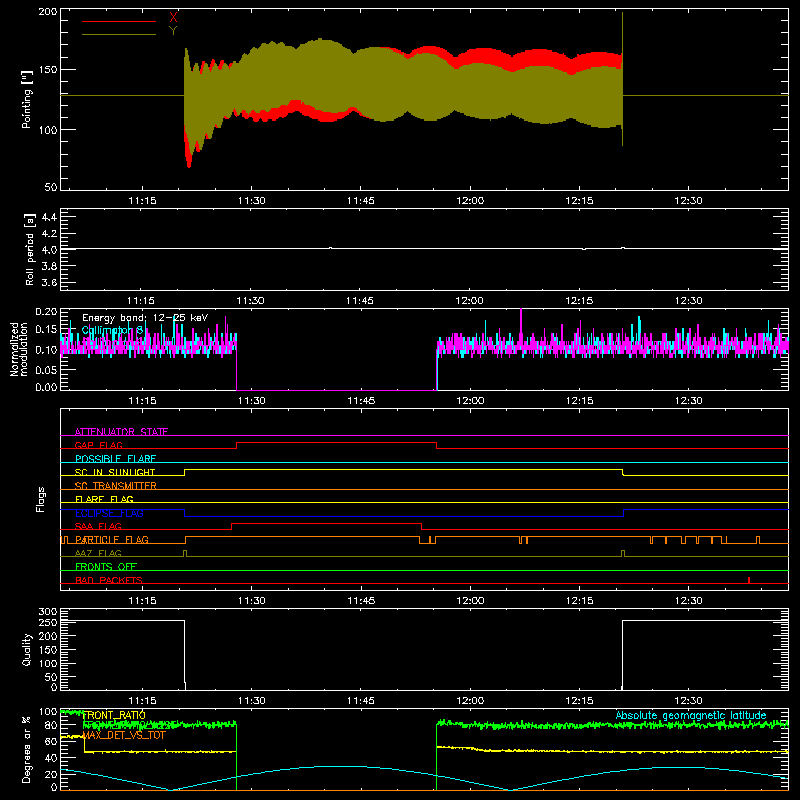Click the 0.20 value on modulation axis
This screenshot has width=800, height=800.
[x=46, y=311]
